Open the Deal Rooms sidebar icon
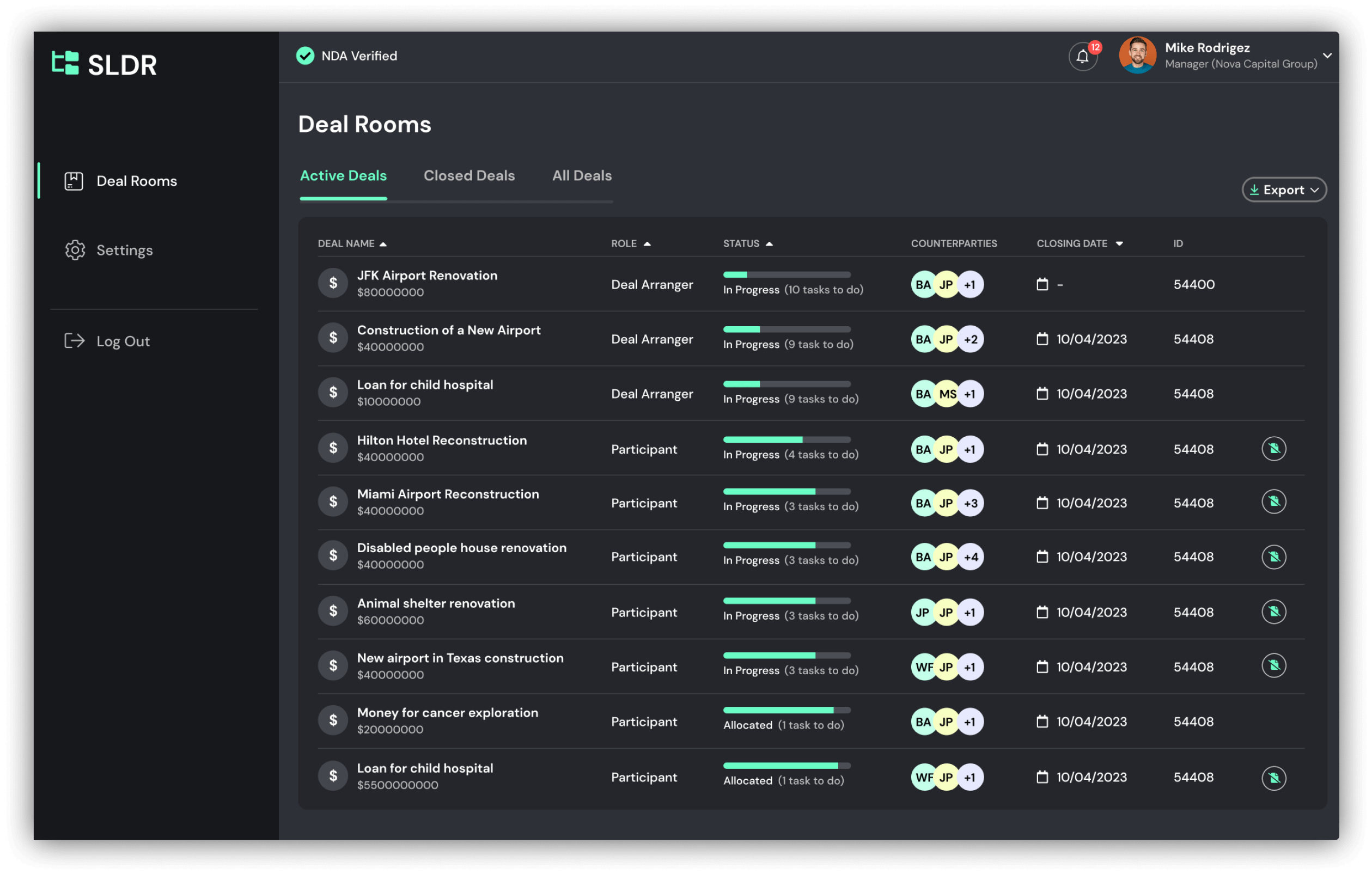Screen dimensions: 1372x874 coord(73,181)
